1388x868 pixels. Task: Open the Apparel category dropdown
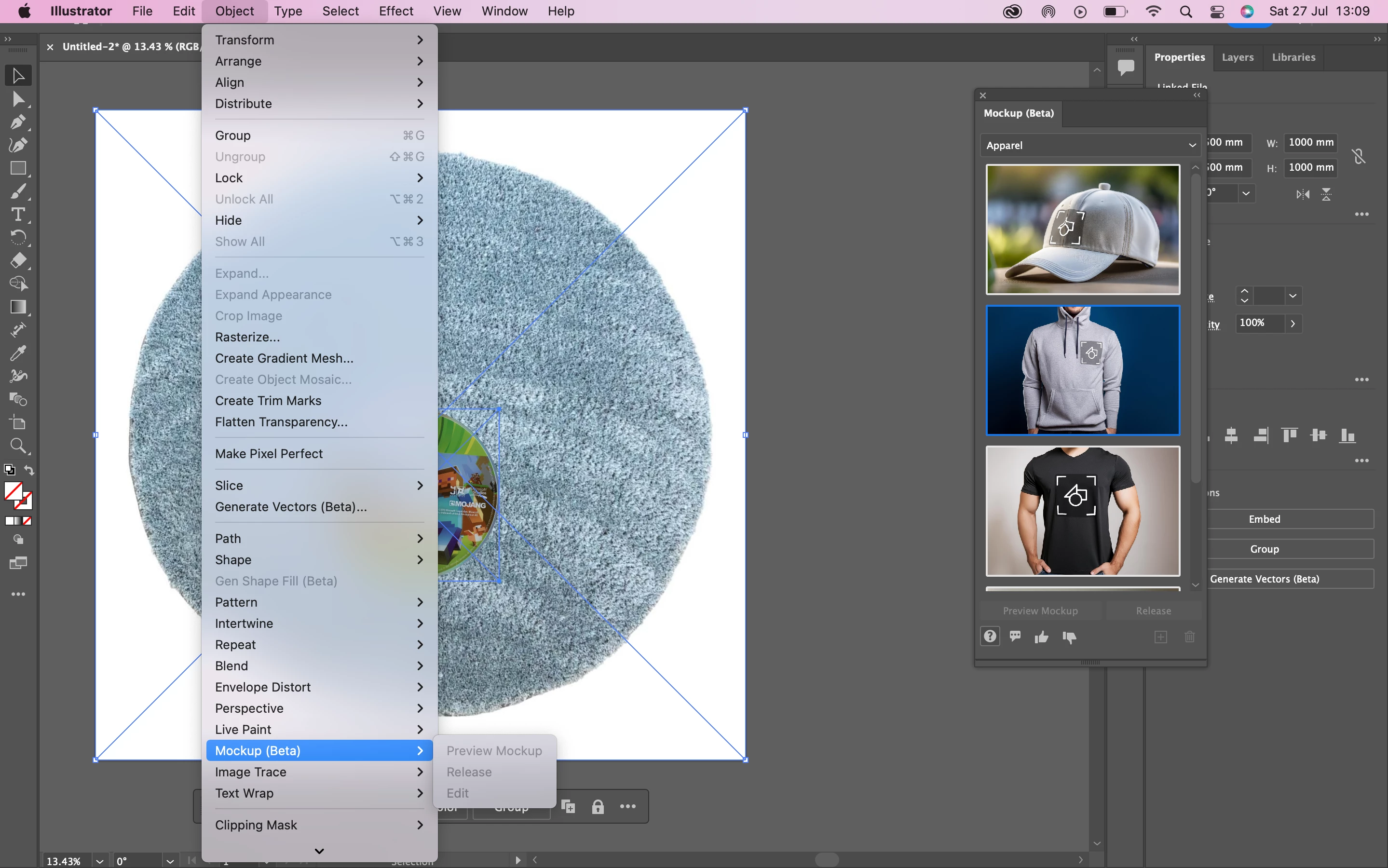[1089, 145]
